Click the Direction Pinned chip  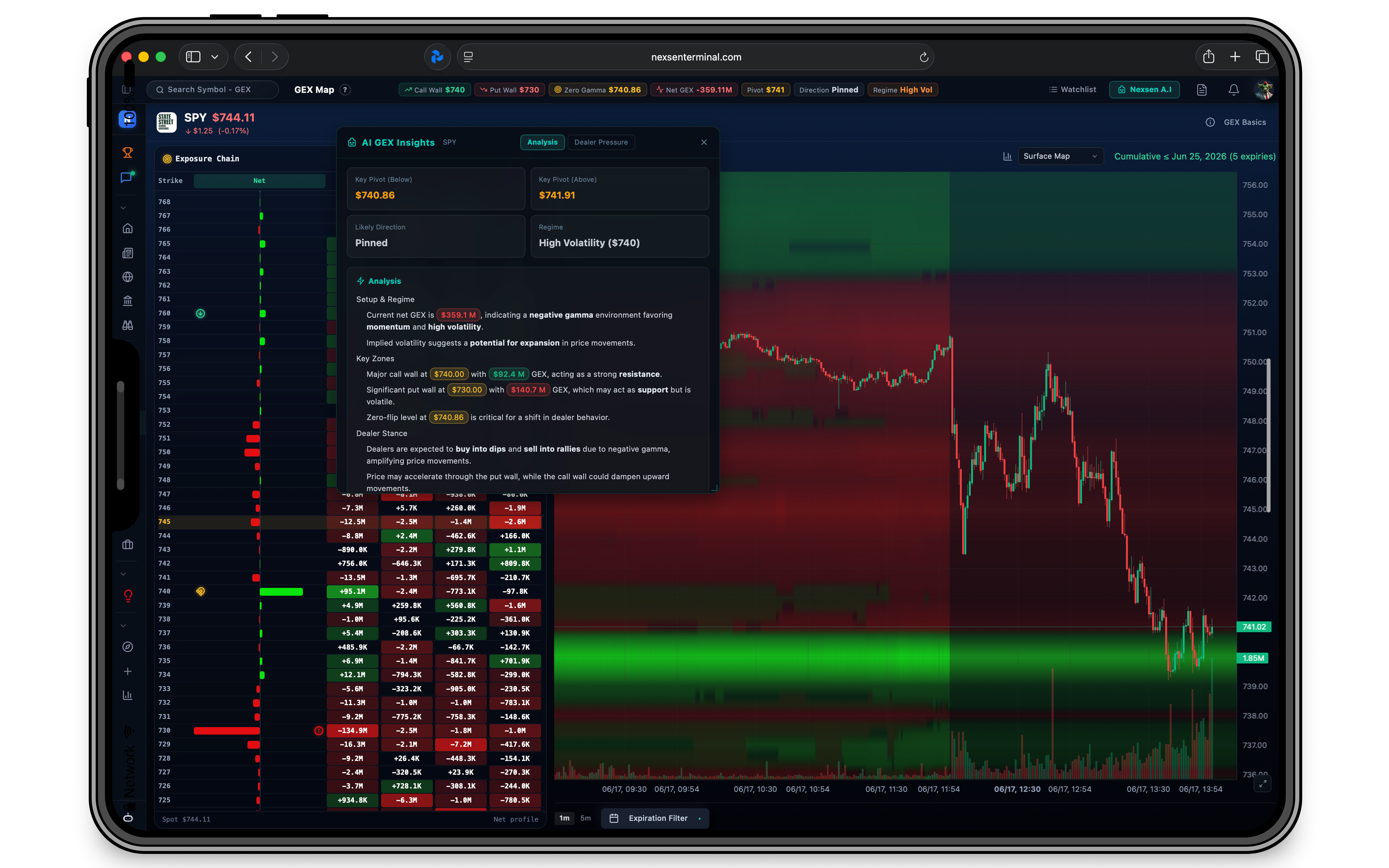tap(828, 89)
